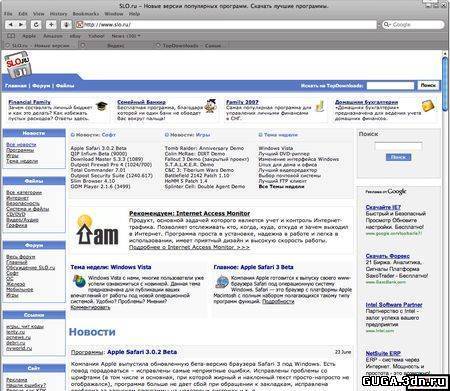
Task: Click the Google search magnifier icon
Action: coord(387,24)
